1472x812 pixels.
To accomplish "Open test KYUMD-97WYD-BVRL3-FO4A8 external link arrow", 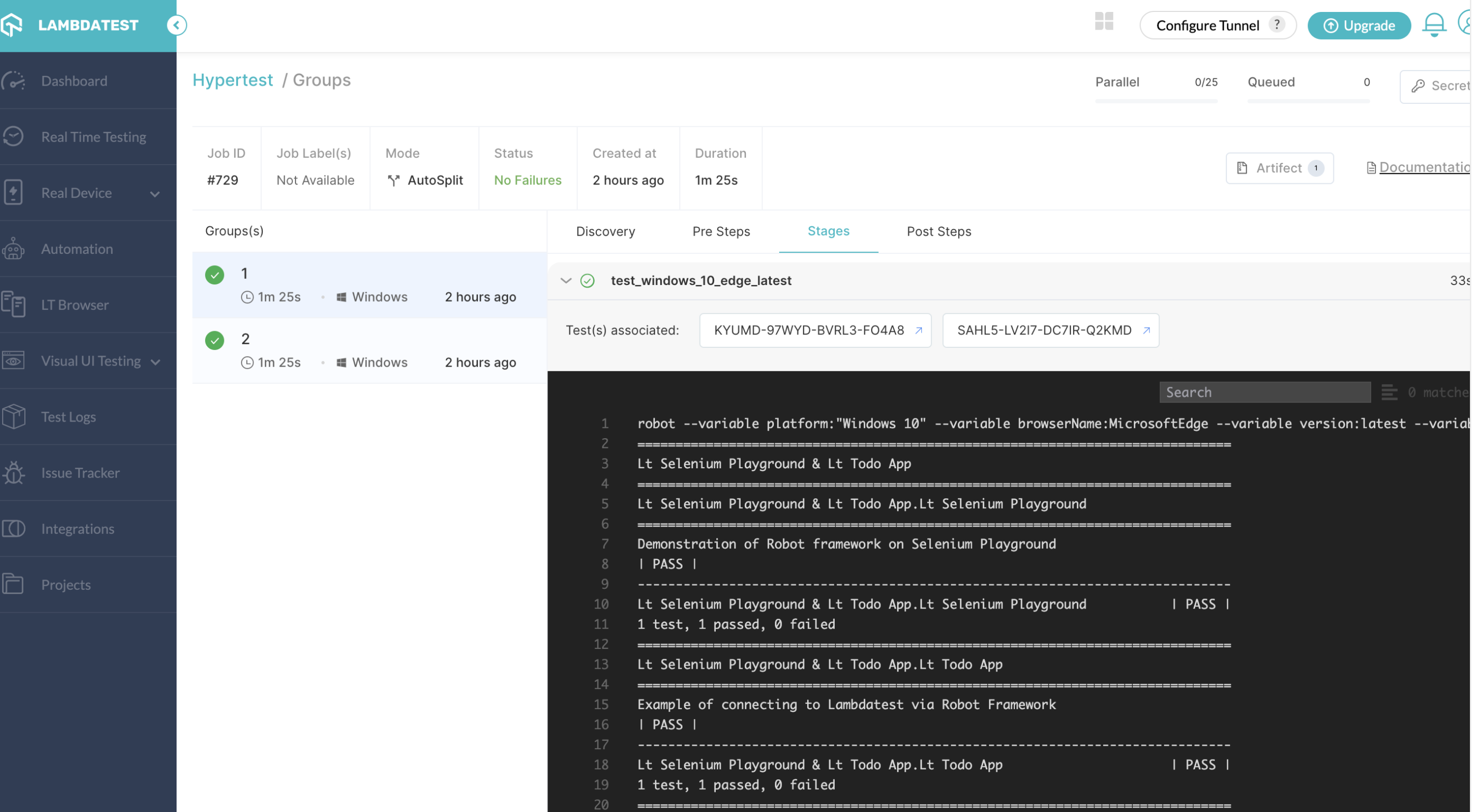I will [x=918, y=330].
